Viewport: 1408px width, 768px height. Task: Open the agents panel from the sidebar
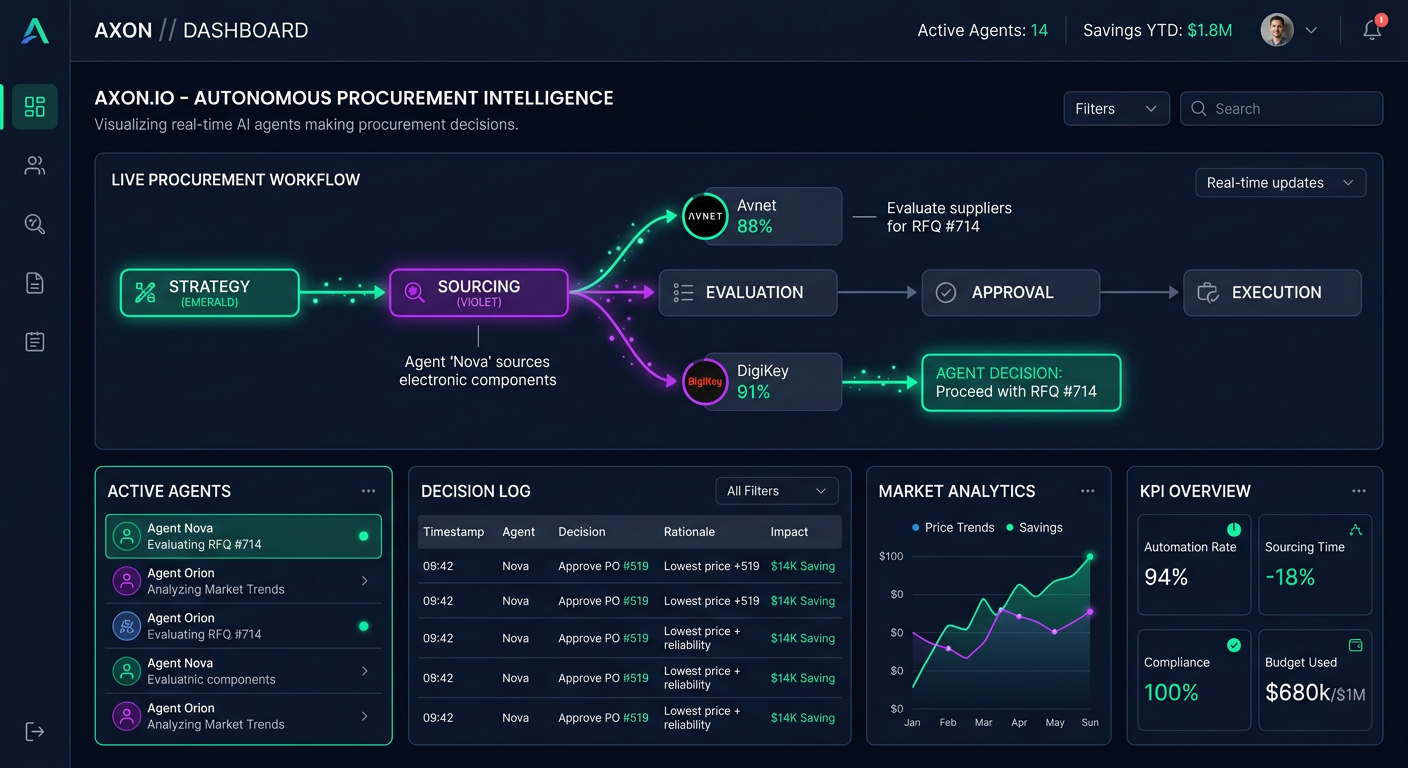(34, 166)
